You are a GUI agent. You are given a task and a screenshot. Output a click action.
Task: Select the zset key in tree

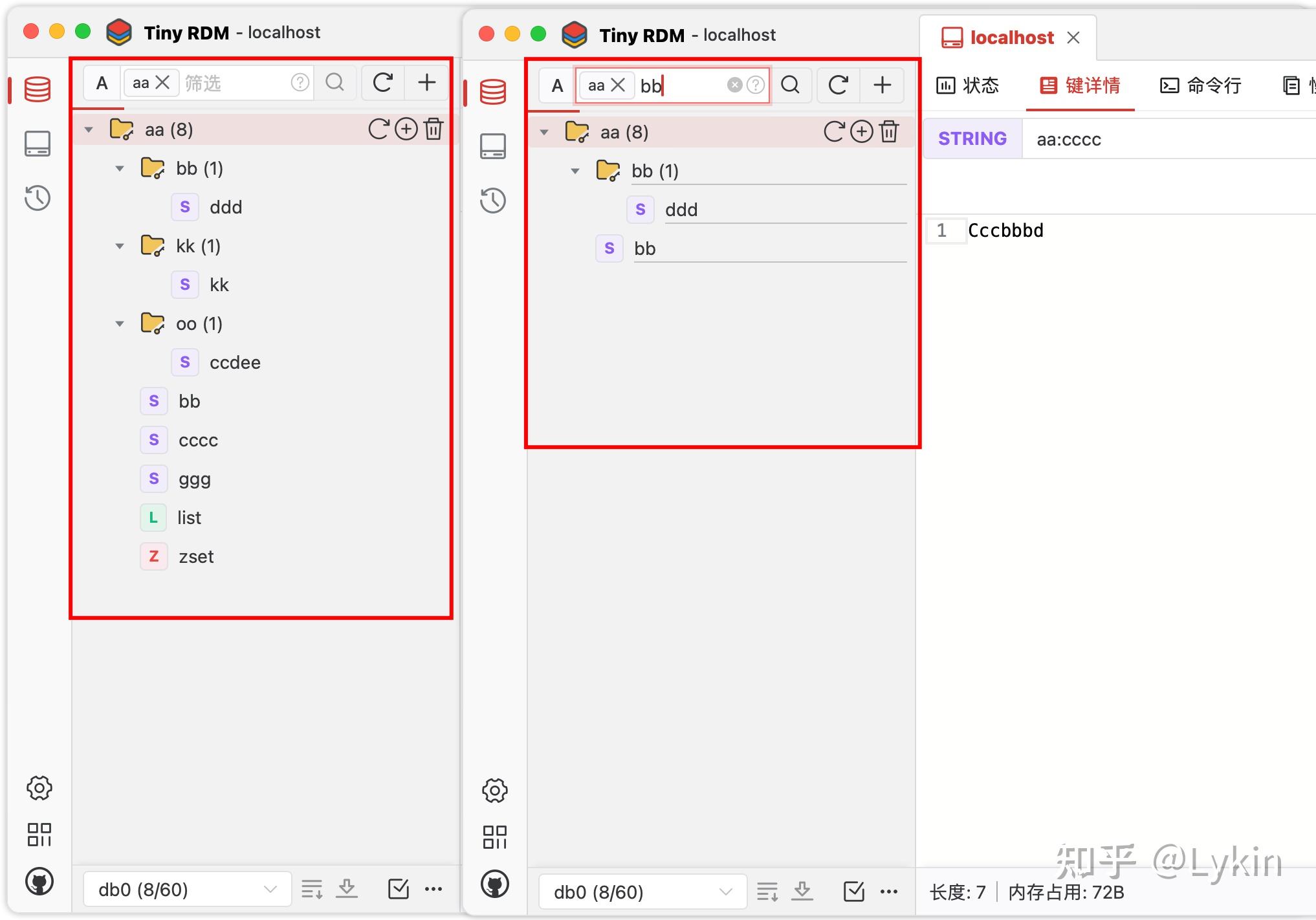tap(195, 556)
